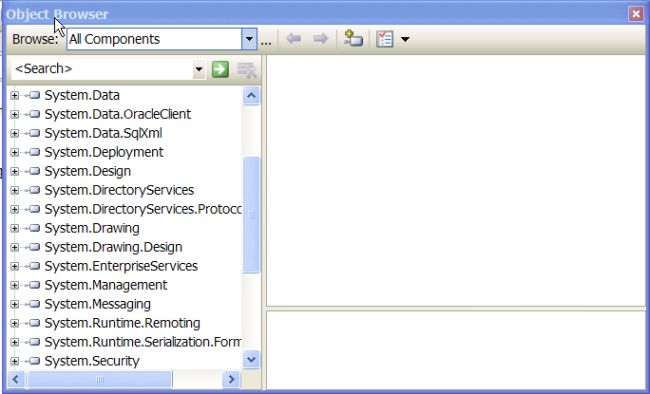Click the tree scroll up arrow
This screenshot has height=394, width=650.
pyautogui.click(x=251, y=96)
